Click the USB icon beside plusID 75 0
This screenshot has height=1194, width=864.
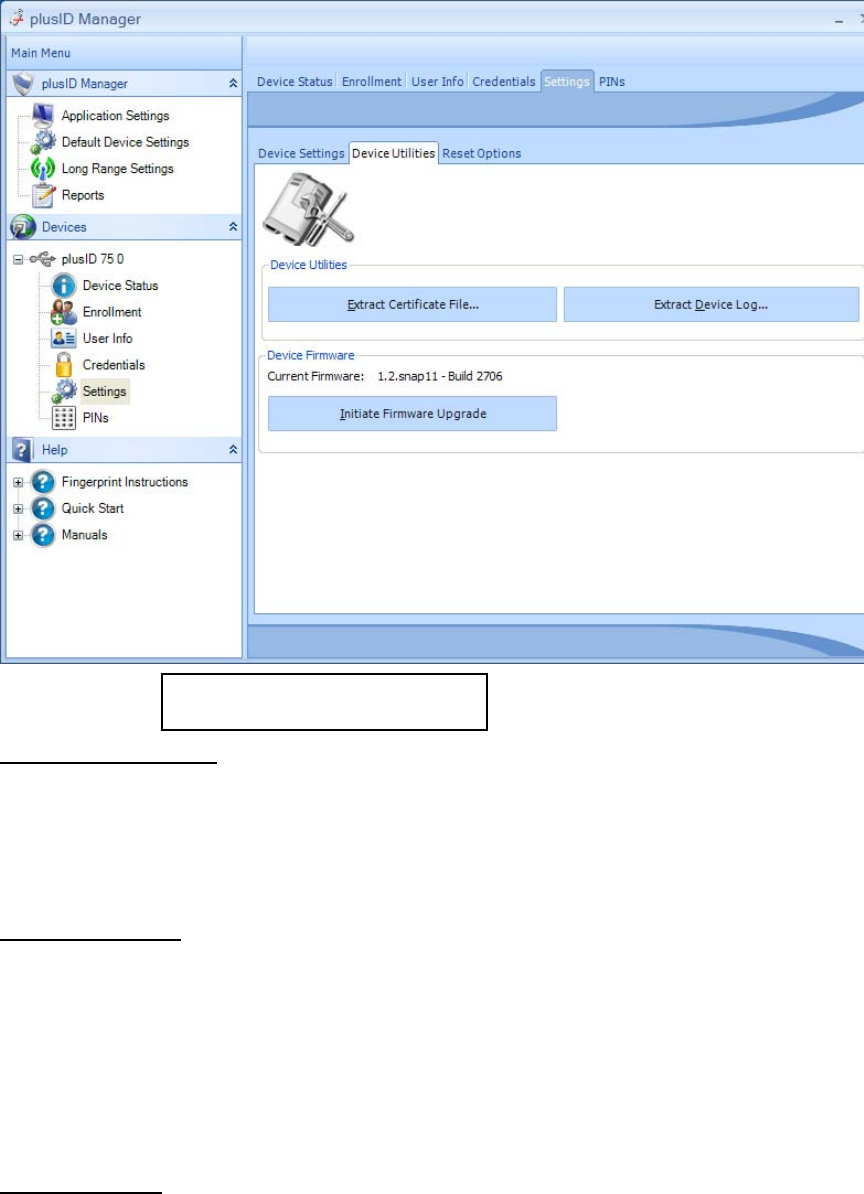pos(42,259)
